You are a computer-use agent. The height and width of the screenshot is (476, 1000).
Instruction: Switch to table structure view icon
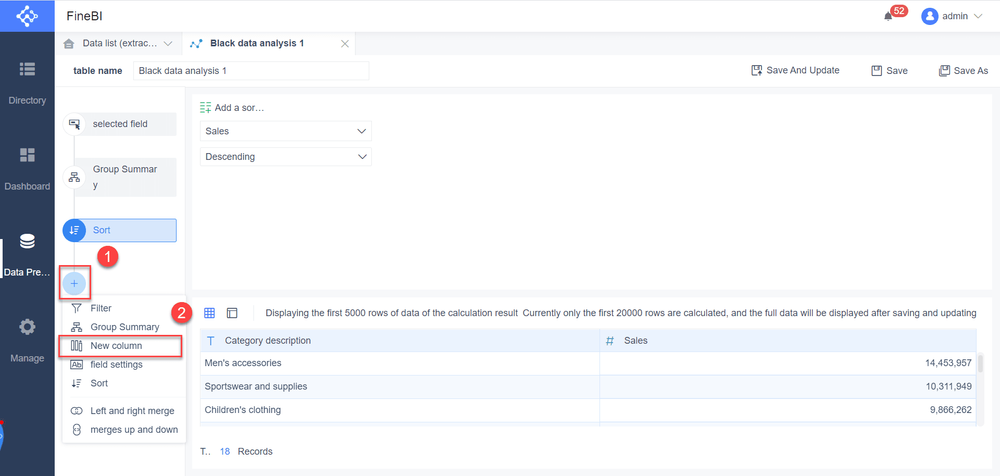pyautogui.click(x=232, y=313)
